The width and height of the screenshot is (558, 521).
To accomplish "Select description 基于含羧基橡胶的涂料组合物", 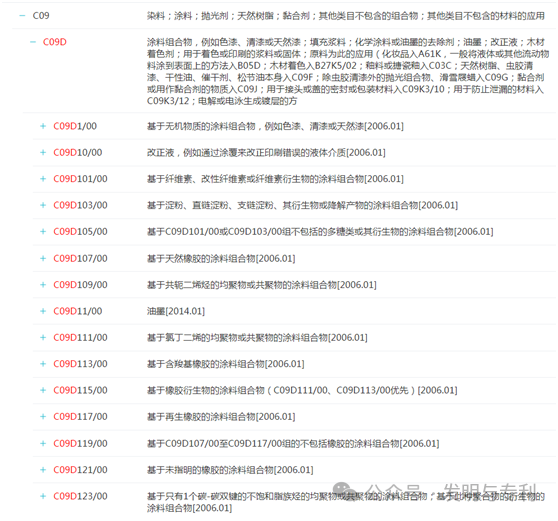I will click(226, 364).
